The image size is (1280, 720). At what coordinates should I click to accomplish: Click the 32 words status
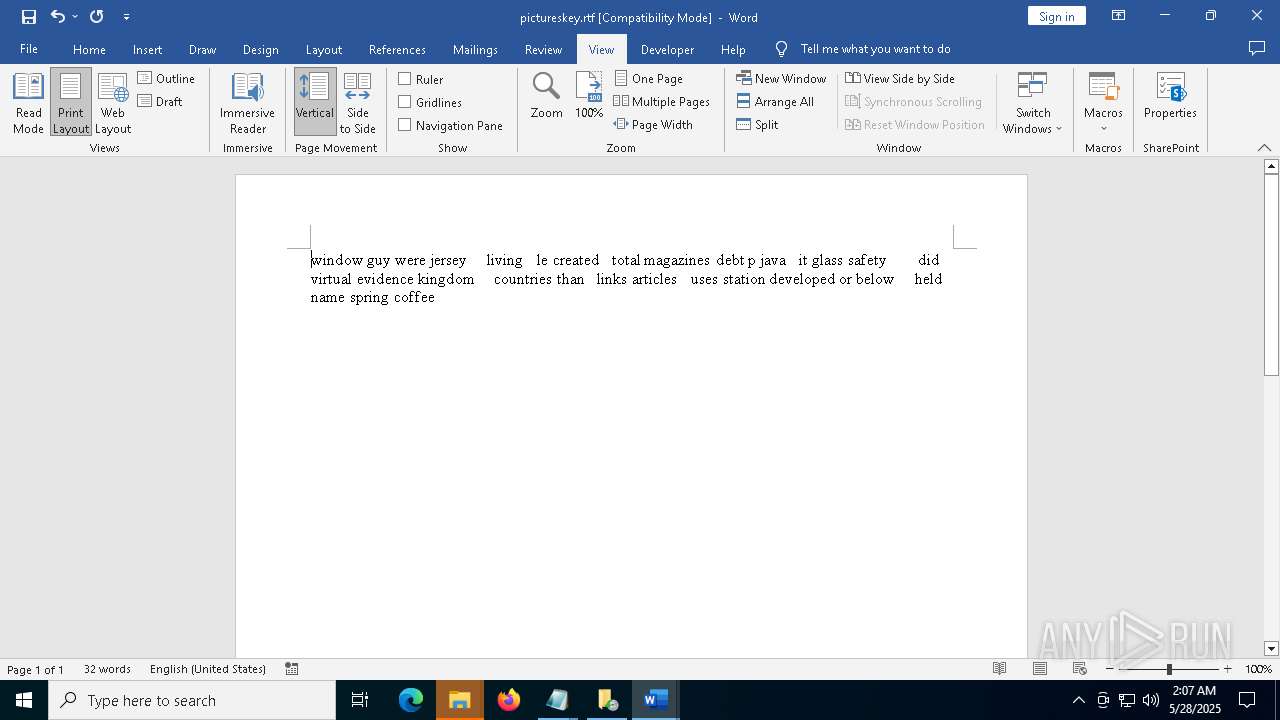(x=107, y=669)
